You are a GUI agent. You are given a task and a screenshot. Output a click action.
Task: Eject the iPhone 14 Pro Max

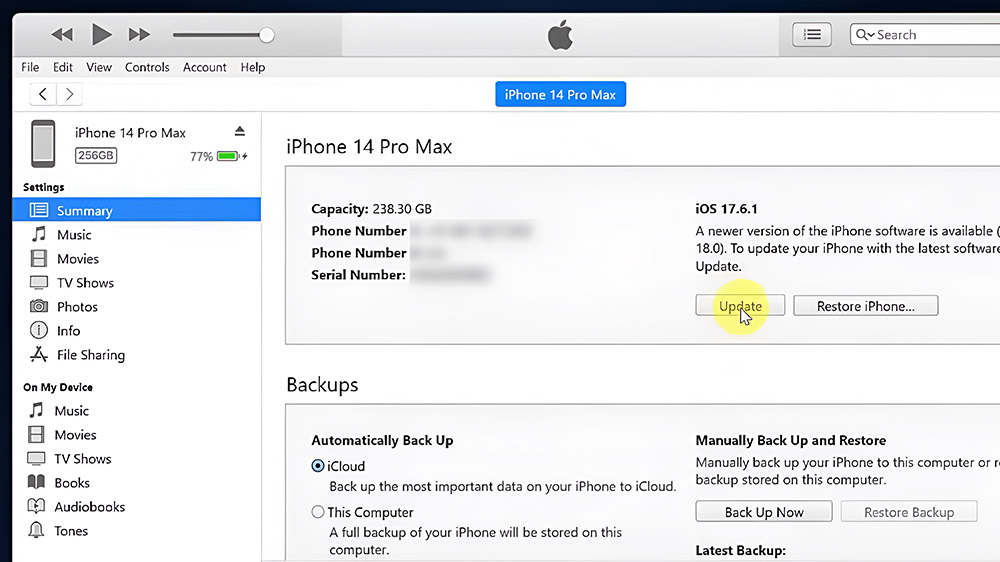point(240,131)
